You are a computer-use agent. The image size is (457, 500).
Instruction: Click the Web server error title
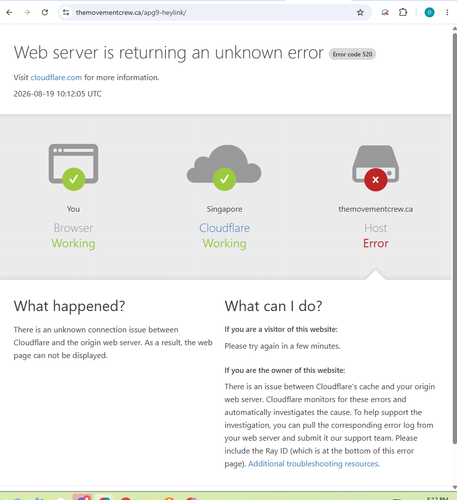(169, 53)
